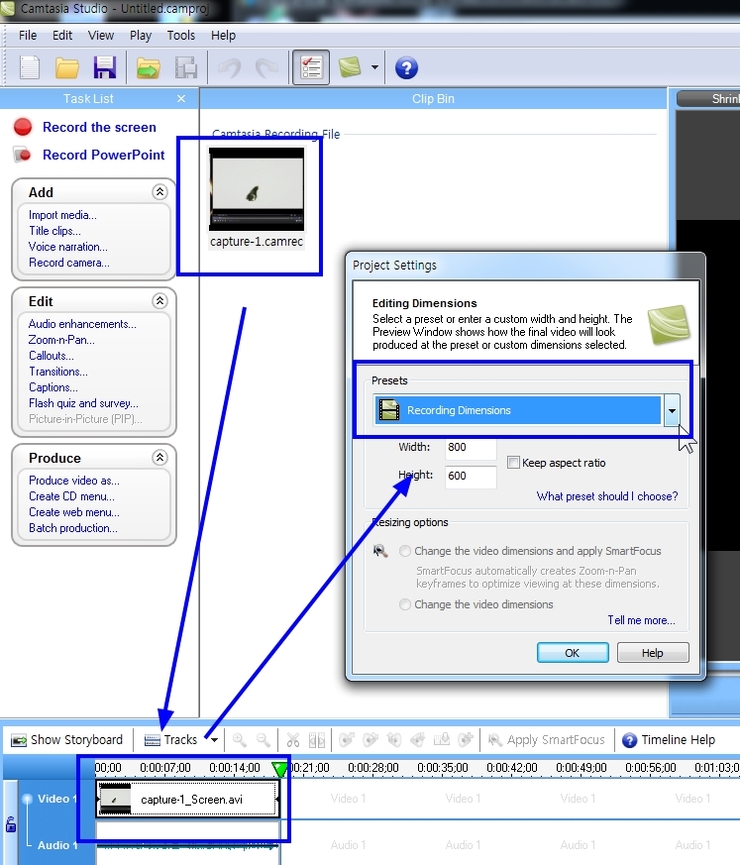Viewport: 740px width, 865px height.
Task: Click the Record PowerPoint icon
Action: coord(23,155)
